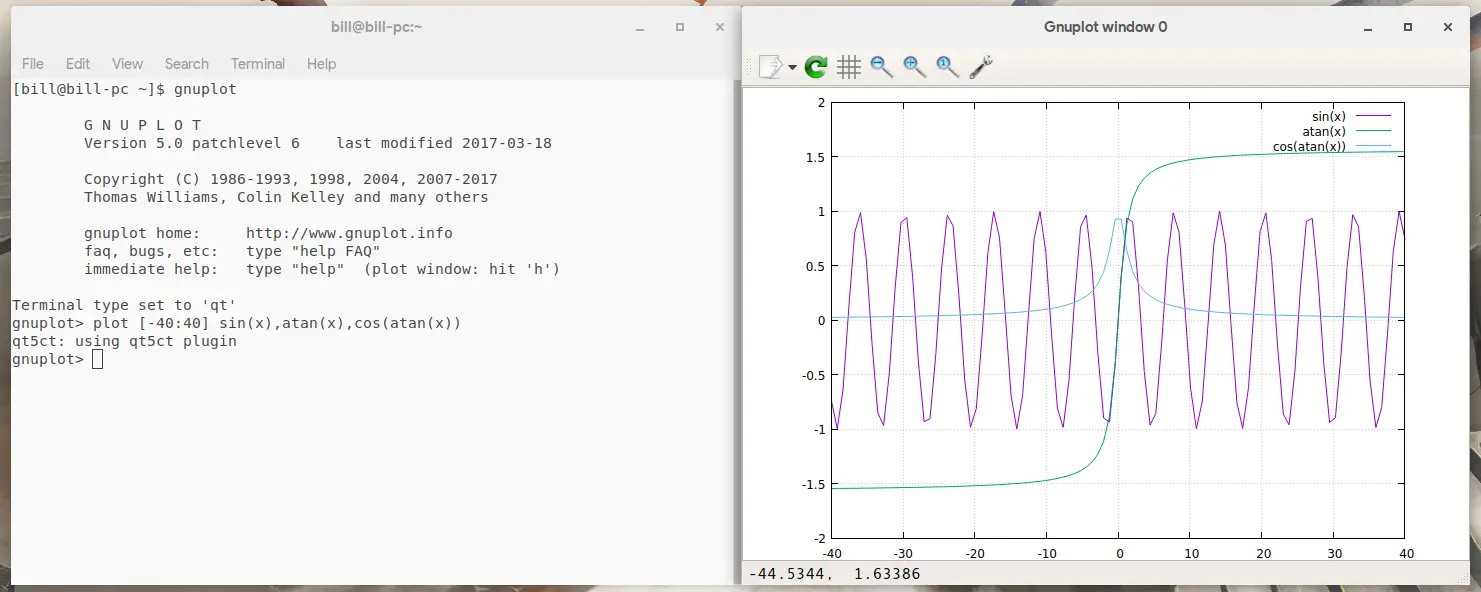Click the Gnuplot window 0 title bar text

point(1105,27)
